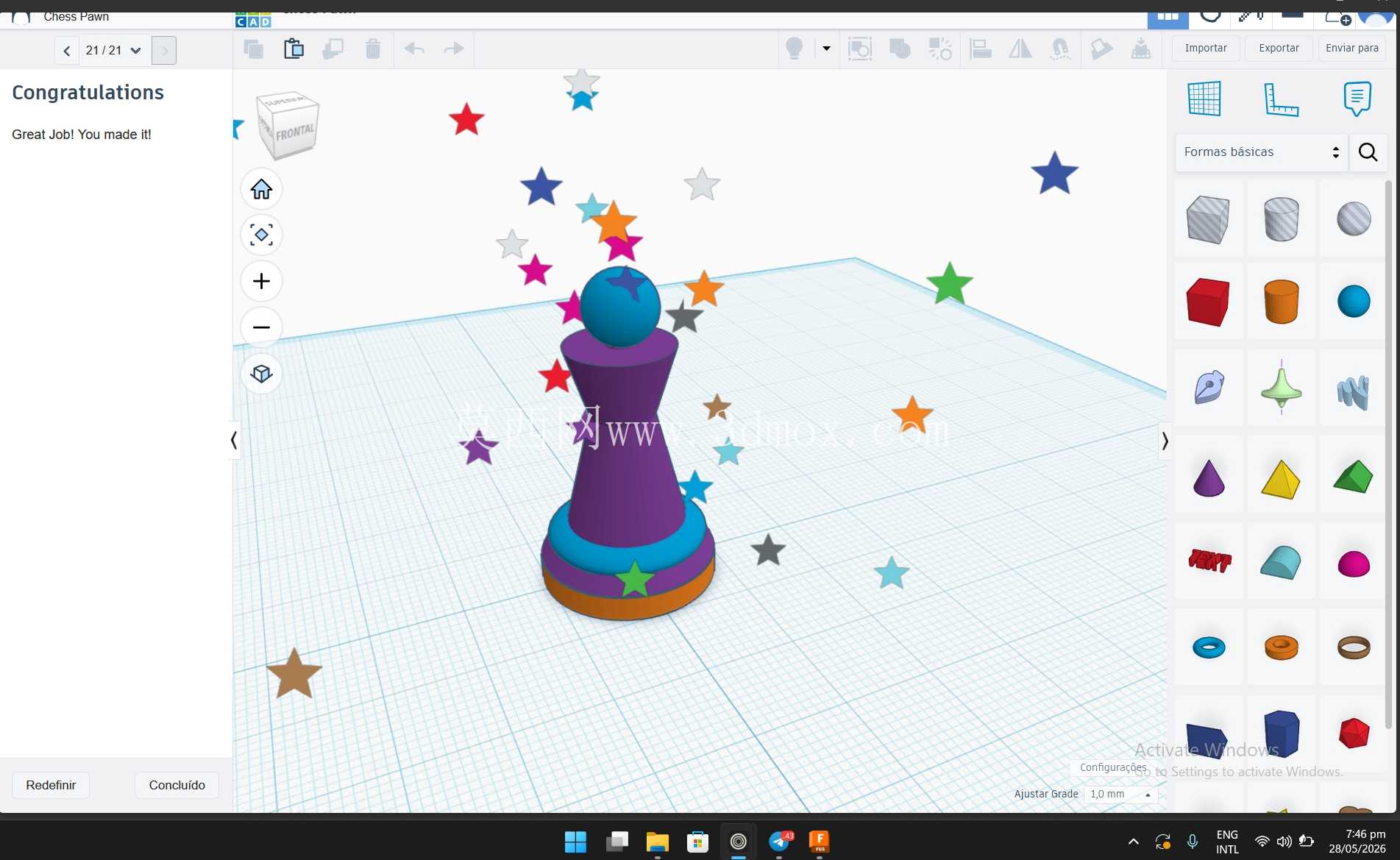Click the FRONTAL face of the view cube
Image resolution: width=1400 pixels, height=860 pixels.
click(295, 133)
